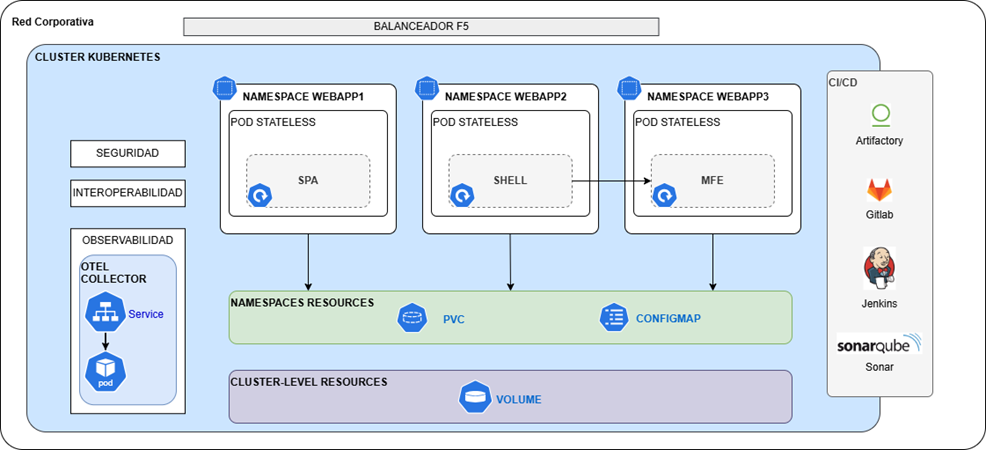The image size is (986, 450).
Task: Select the ConfigMap icon
Action: [x=613, y=319]
